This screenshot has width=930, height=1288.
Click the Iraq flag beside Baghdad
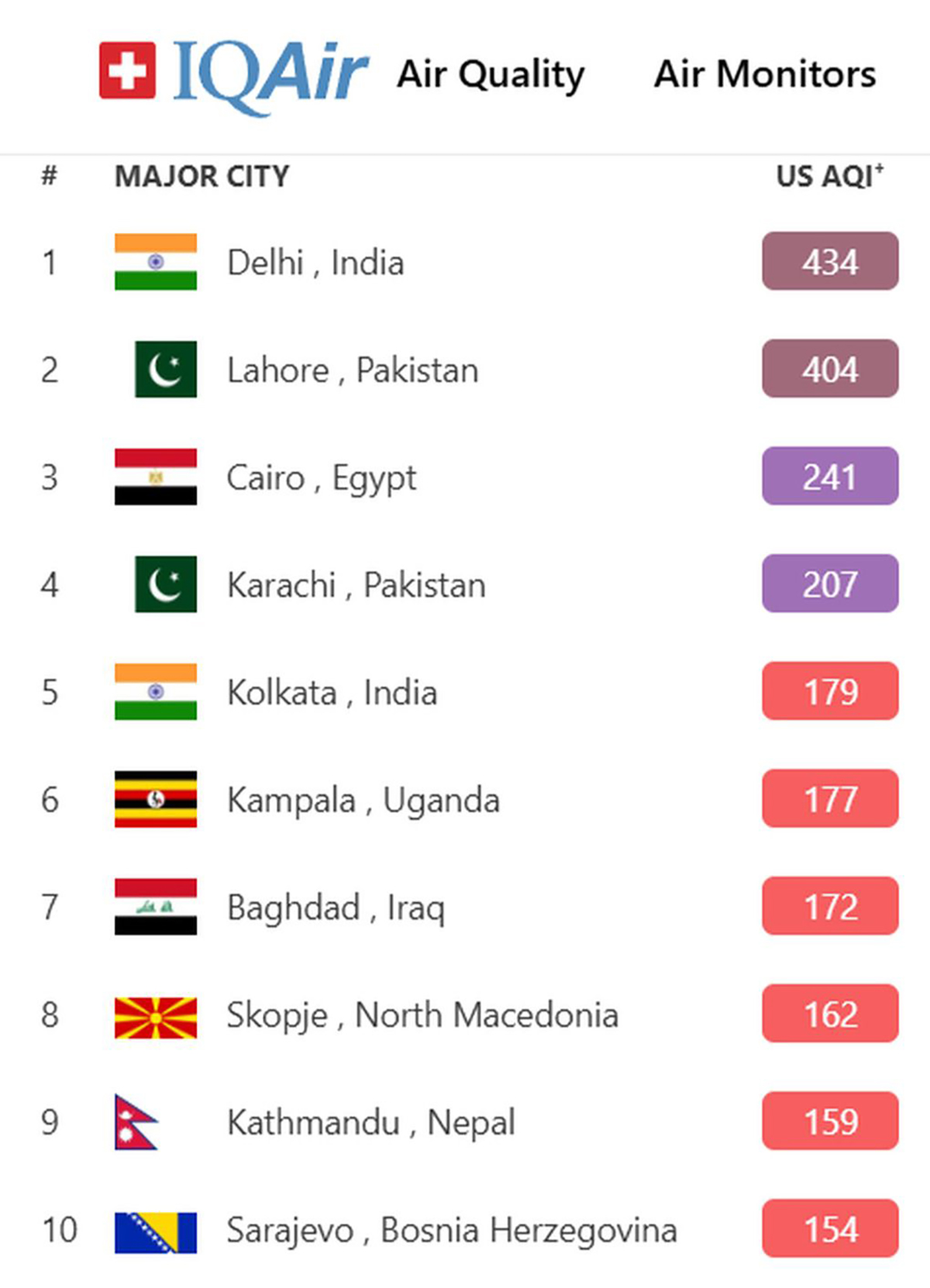(x=156, y=907)
